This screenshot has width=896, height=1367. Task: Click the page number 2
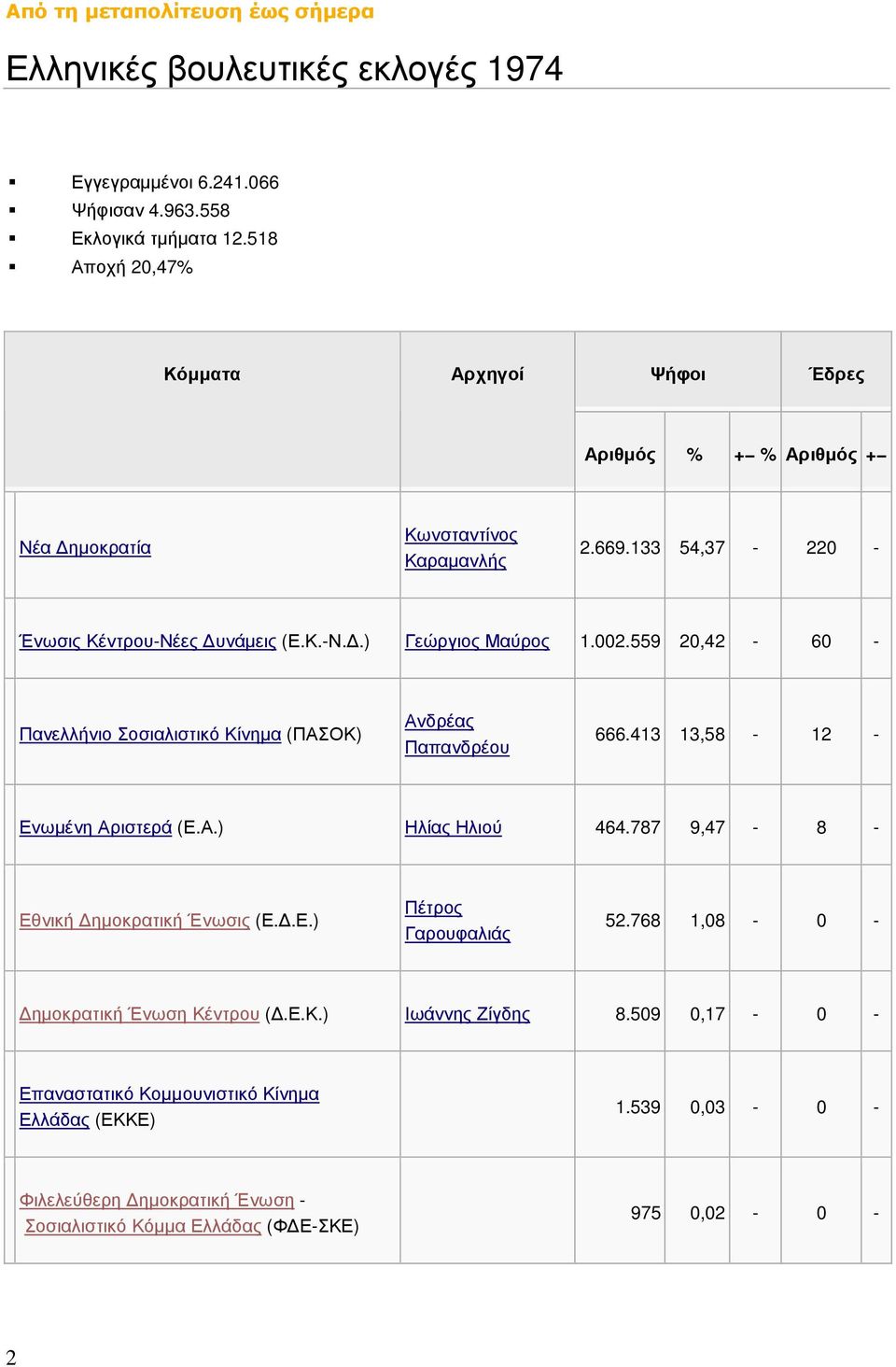point(11,1358)
